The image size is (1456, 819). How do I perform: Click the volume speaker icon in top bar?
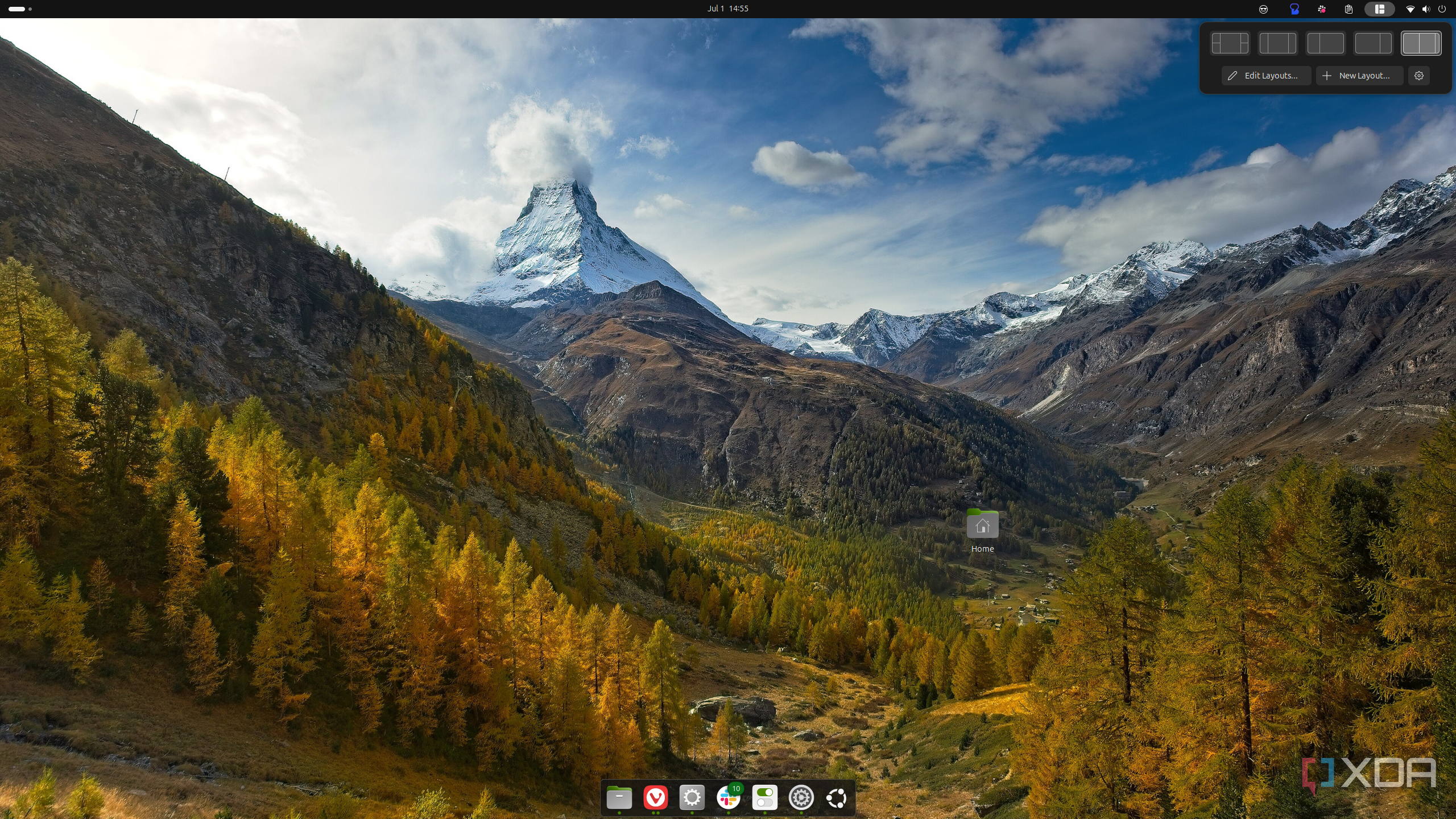point(1426,9)
